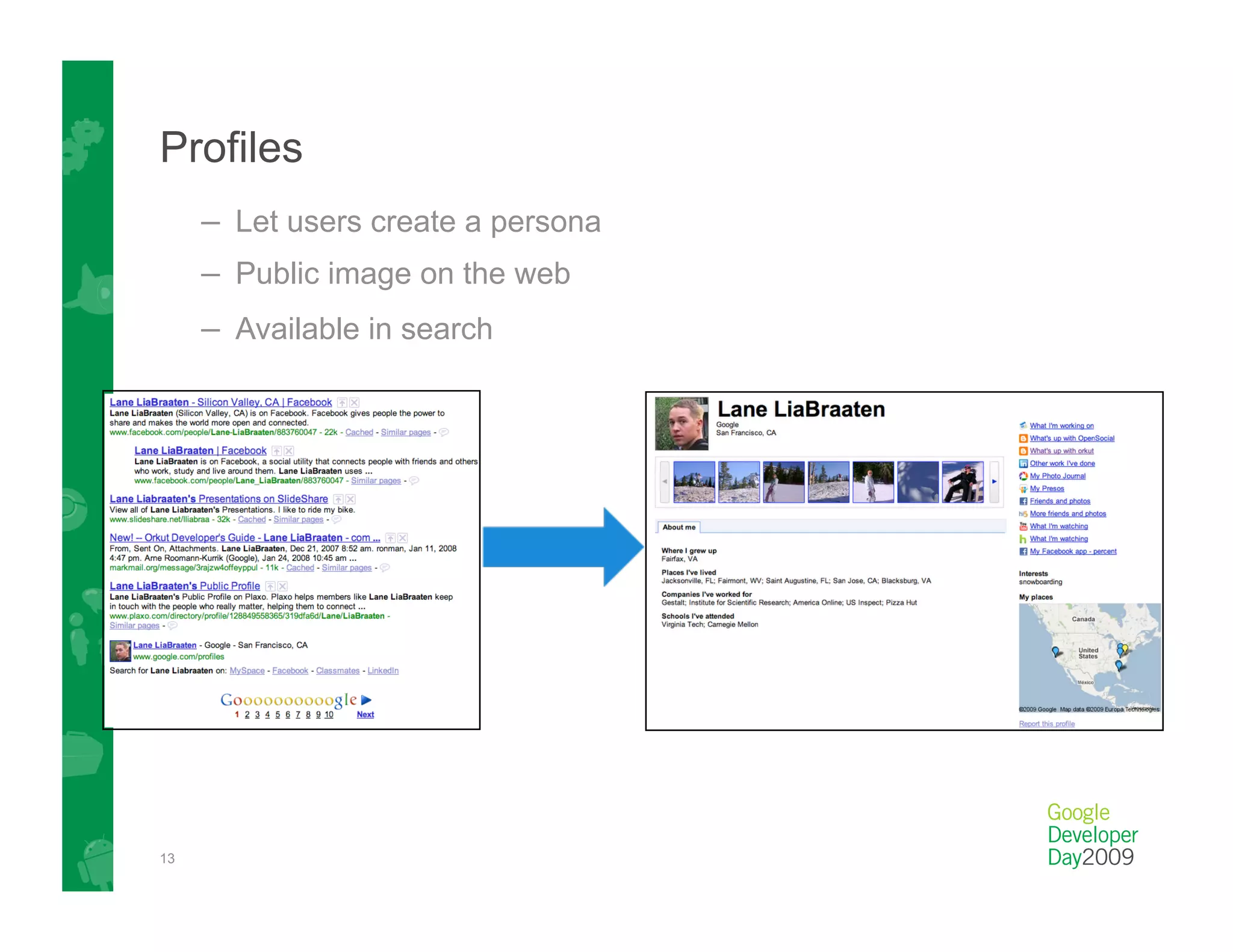
Task: Open the indented 'Lane LiaBraaten | Facebook' result
Action: point(200,450)
